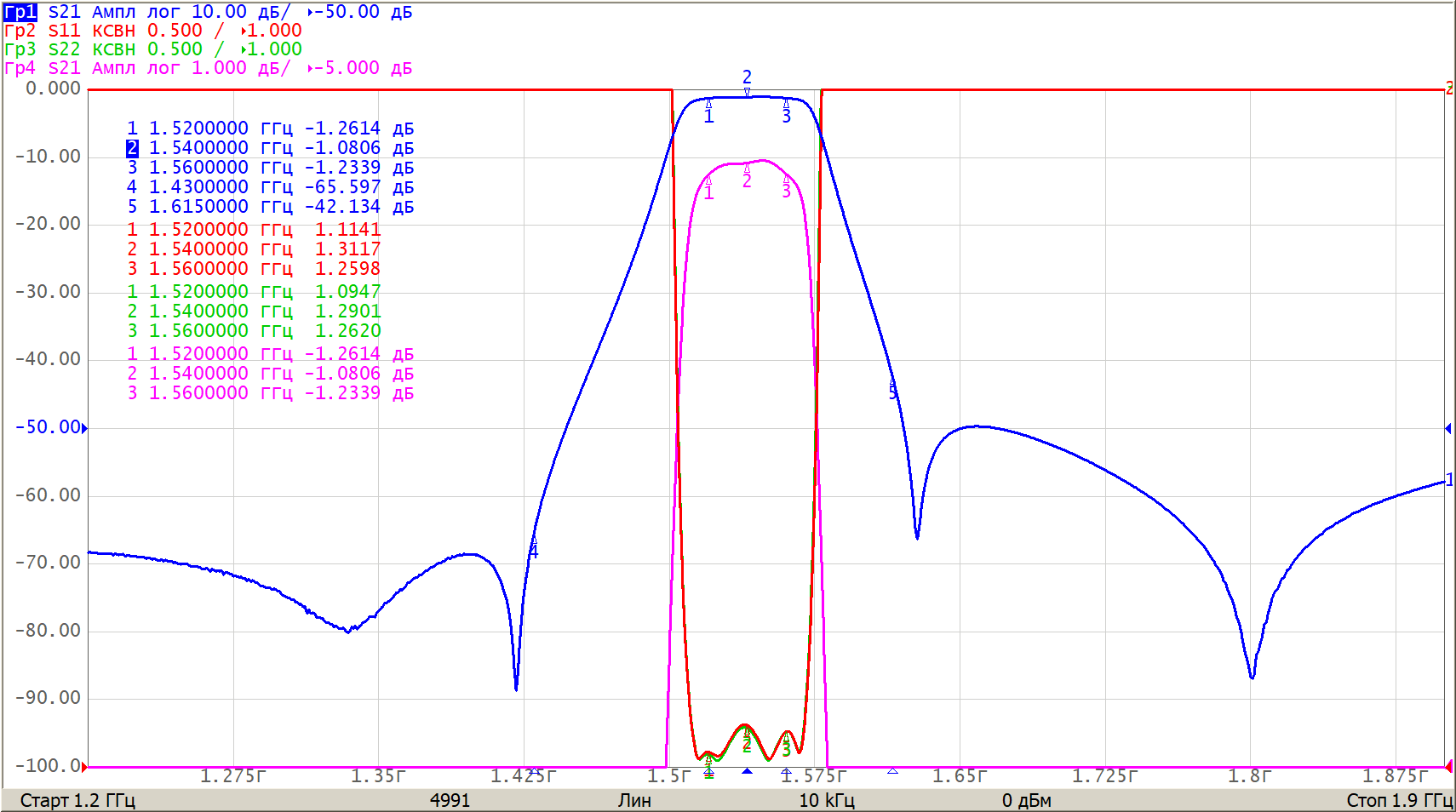Open IF bandwidth field 10 кГц

point(826,800)
